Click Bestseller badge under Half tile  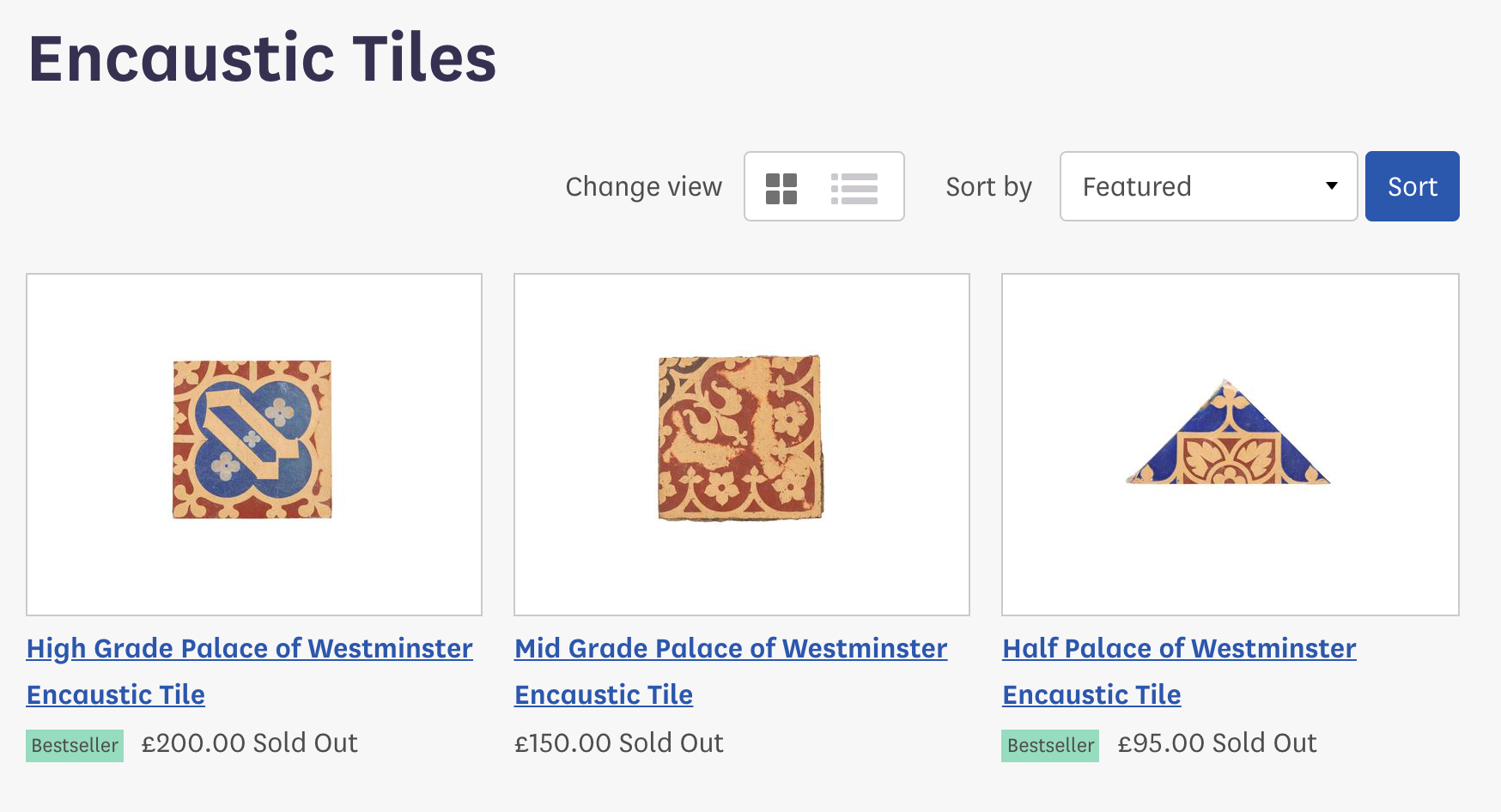pos(1050,745)
